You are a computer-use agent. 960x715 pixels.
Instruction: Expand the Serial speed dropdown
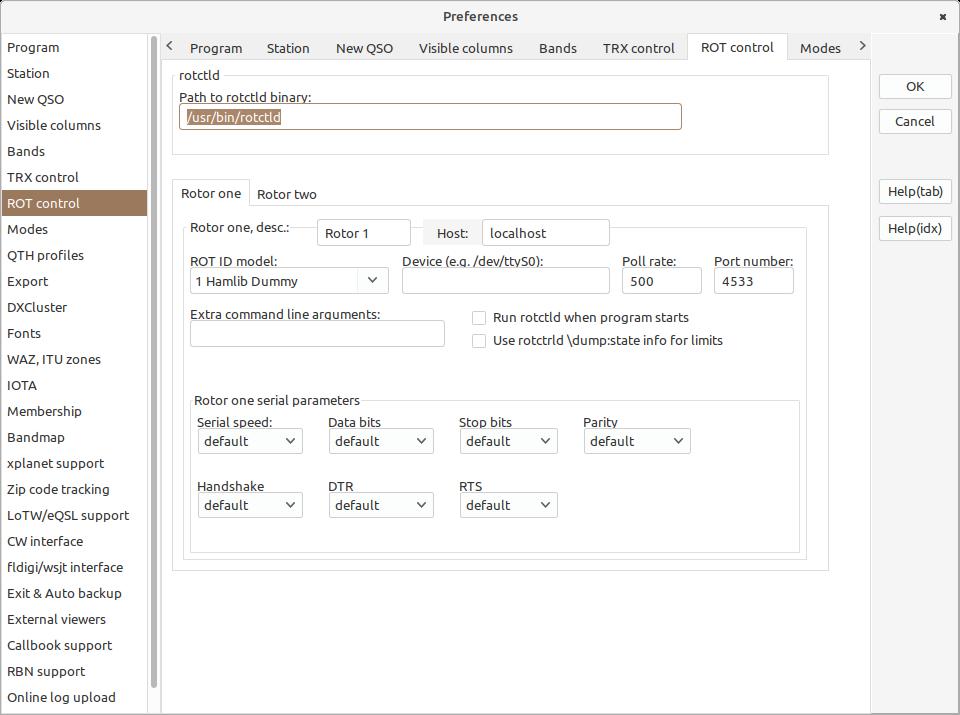pos(250,441)
